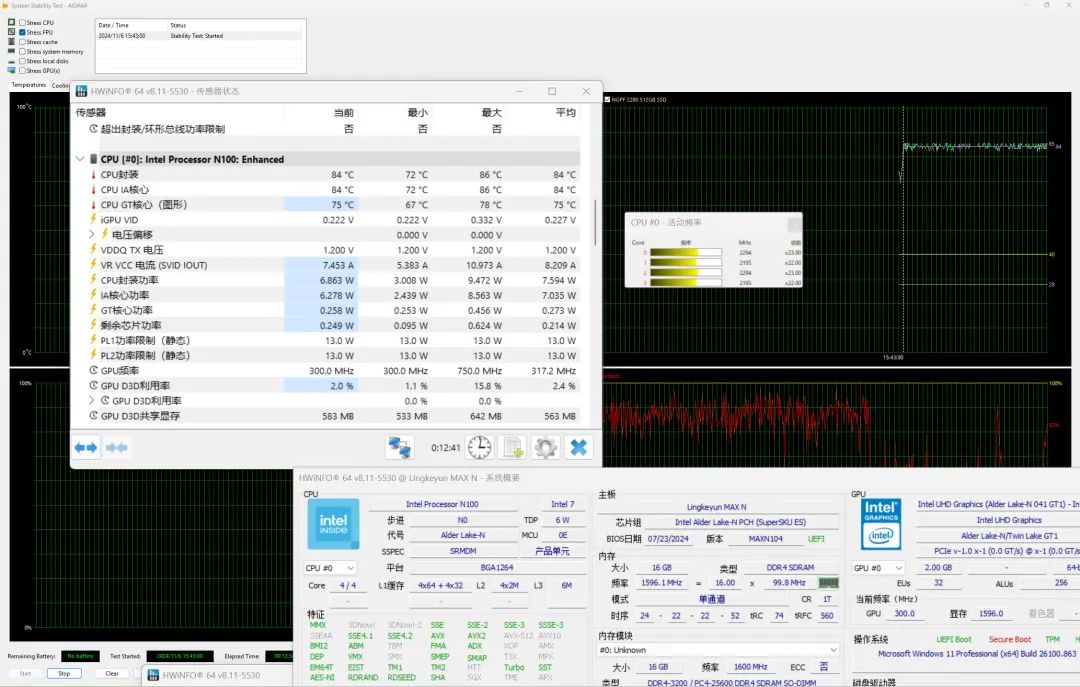Click the FPU icon next to Stress FPU
Image resolution: width=1080 pixels, height=687 pixels.
[11, 32]
